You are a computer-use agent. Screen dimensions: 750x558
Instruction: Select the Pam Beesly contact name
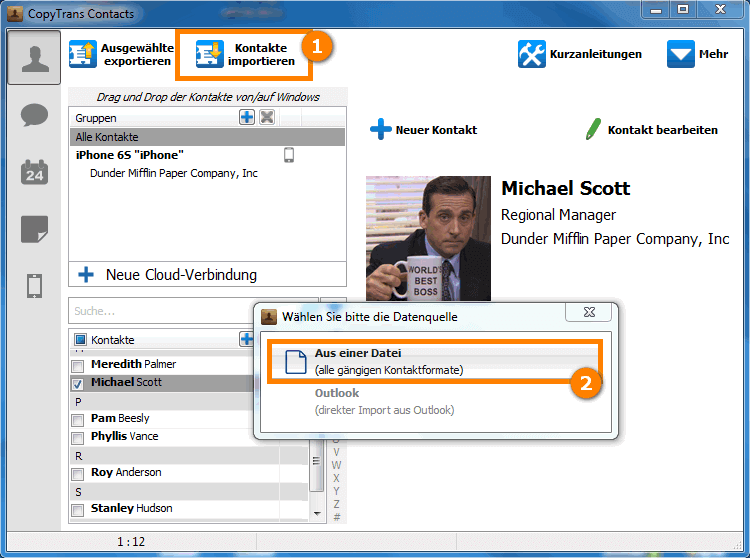click(120, 418)
